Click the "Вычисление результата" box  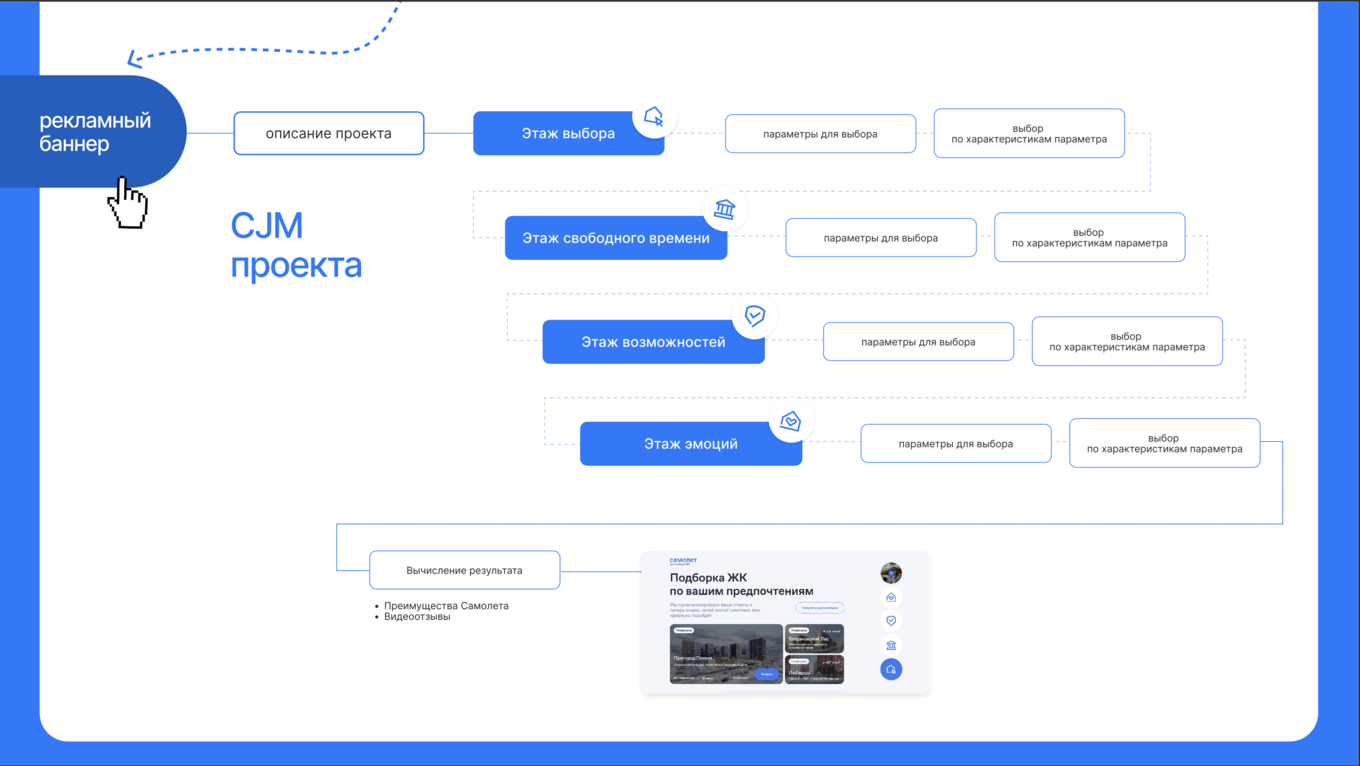[x=464, y=569]
